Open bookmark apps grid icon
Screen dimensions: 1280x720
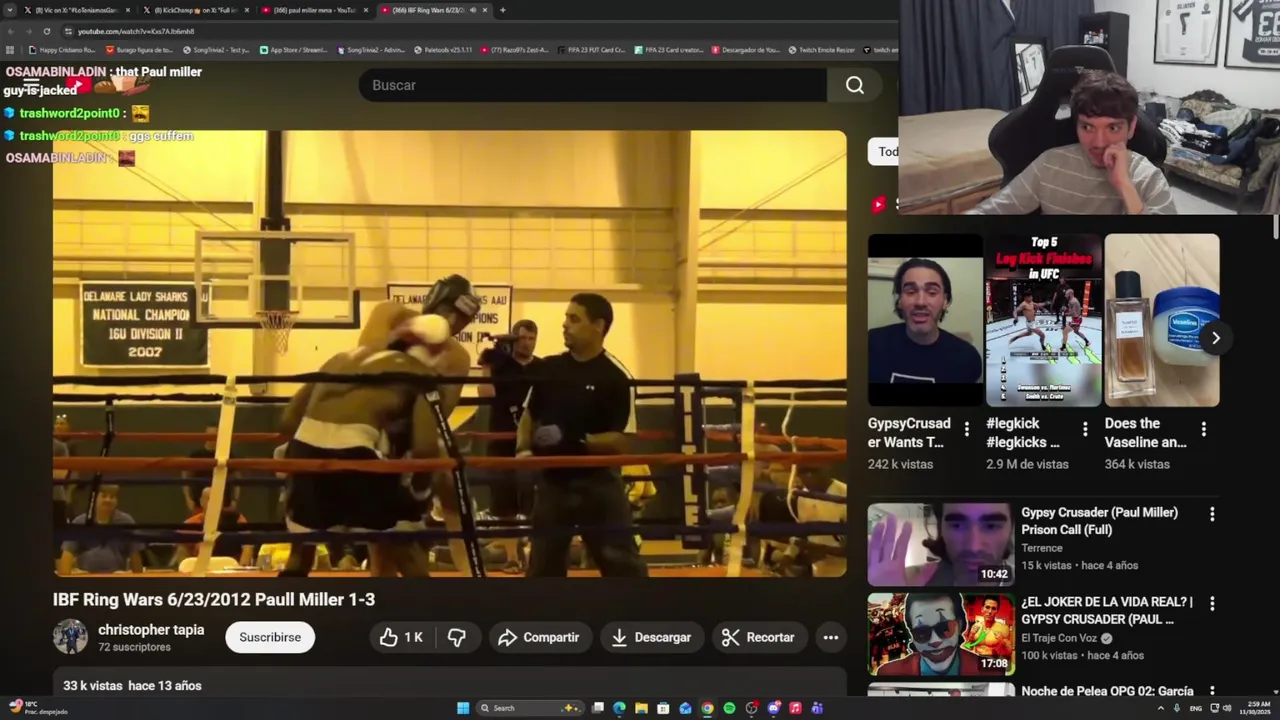tap(10, 49)
